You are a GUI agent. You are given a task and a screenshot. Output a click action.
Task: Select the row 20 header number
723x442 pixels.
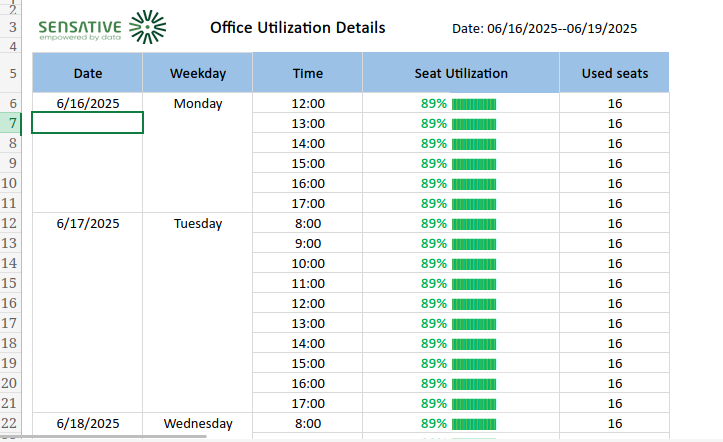click(12, 383)
